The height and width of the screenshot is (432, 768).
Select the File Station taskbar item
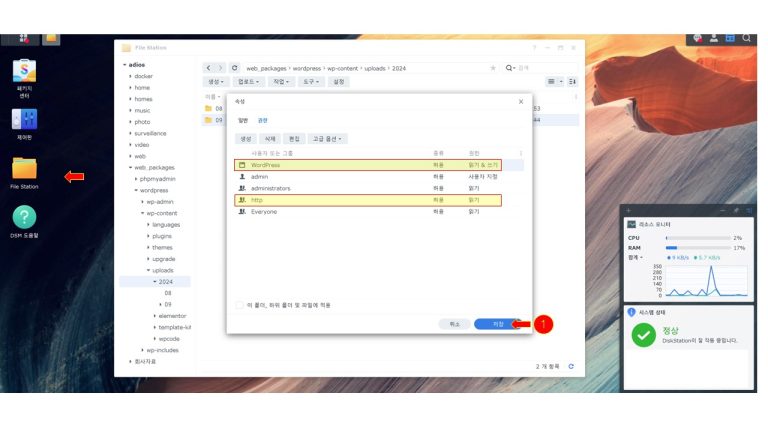(51, 39)
